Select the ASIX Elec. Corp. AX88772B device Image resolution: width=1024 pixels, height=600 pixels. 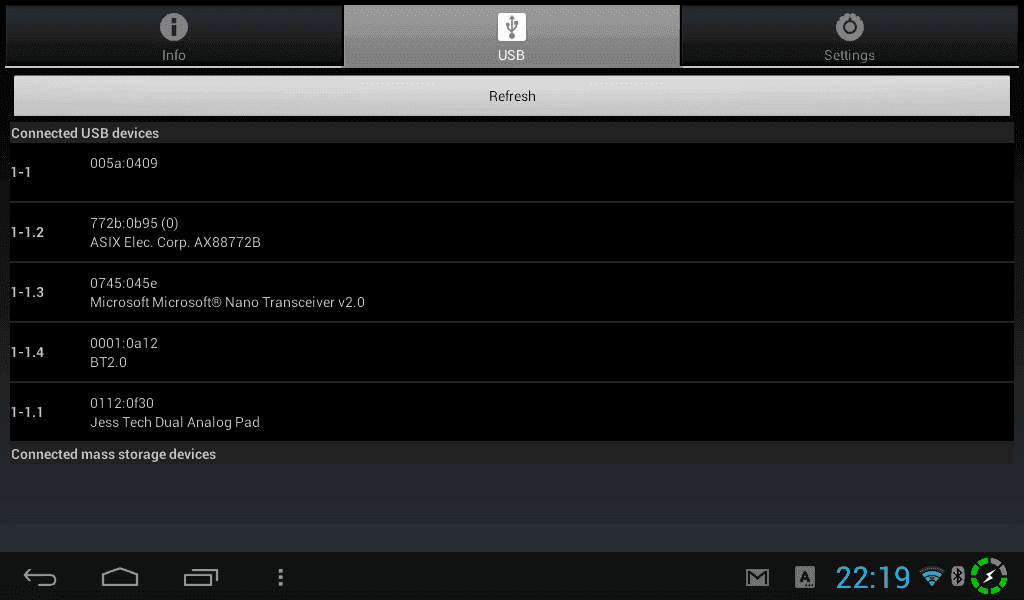tap(512, 232)
